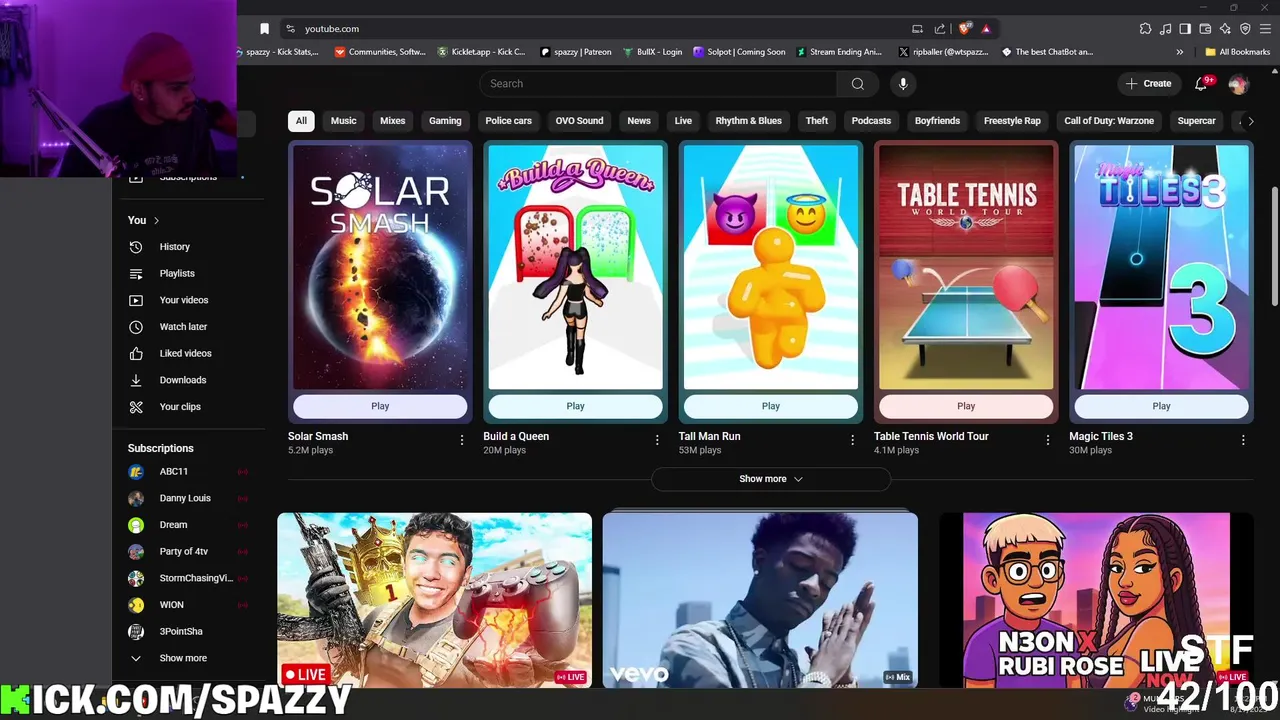Open the Vevo mix video thumbnail
The image size is (1280, 720).
[x=760, y=600]
